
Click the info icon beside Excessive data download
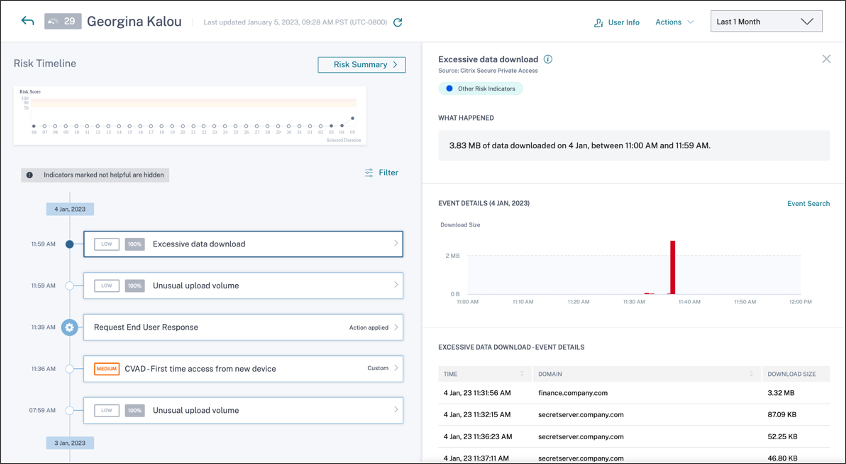coord(548,60)
